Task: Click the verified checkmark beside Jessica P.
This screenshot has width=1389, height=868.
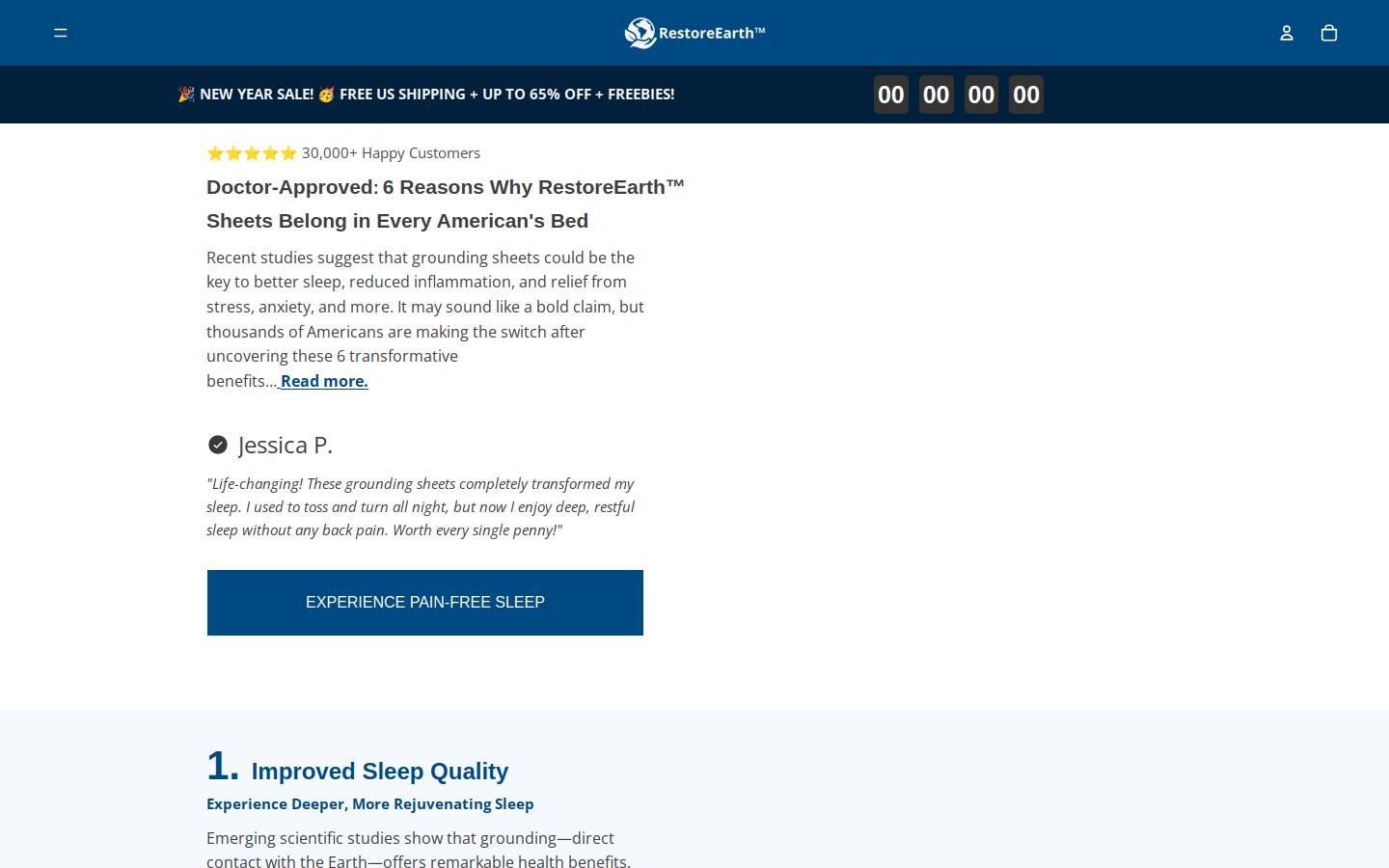Action: coord(218,445)
